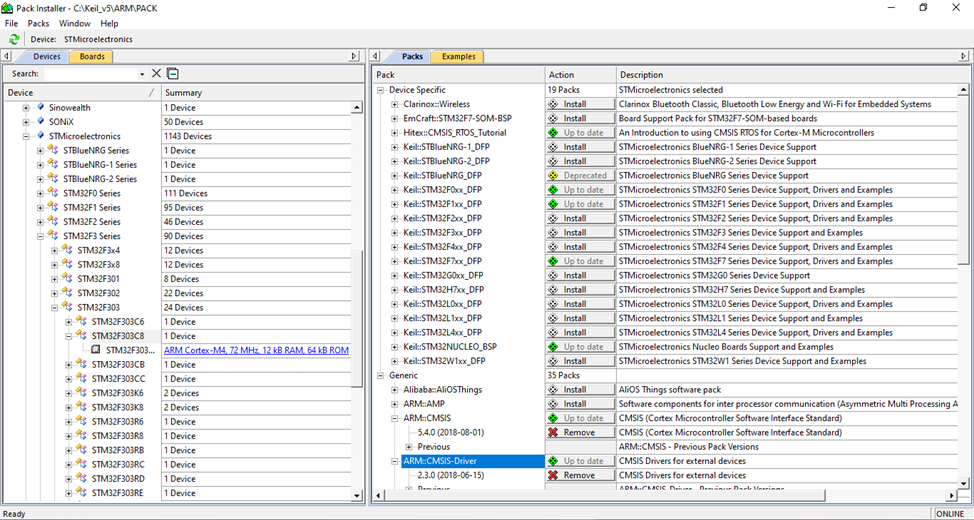
Task: Collapse the STM32F303 node
Action: tap(55, 308)
